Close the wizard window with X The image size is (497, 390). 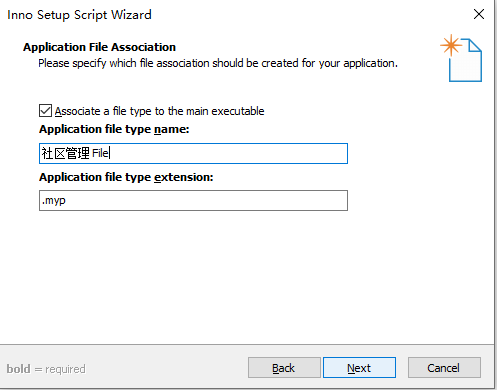[x=479, y=14]
